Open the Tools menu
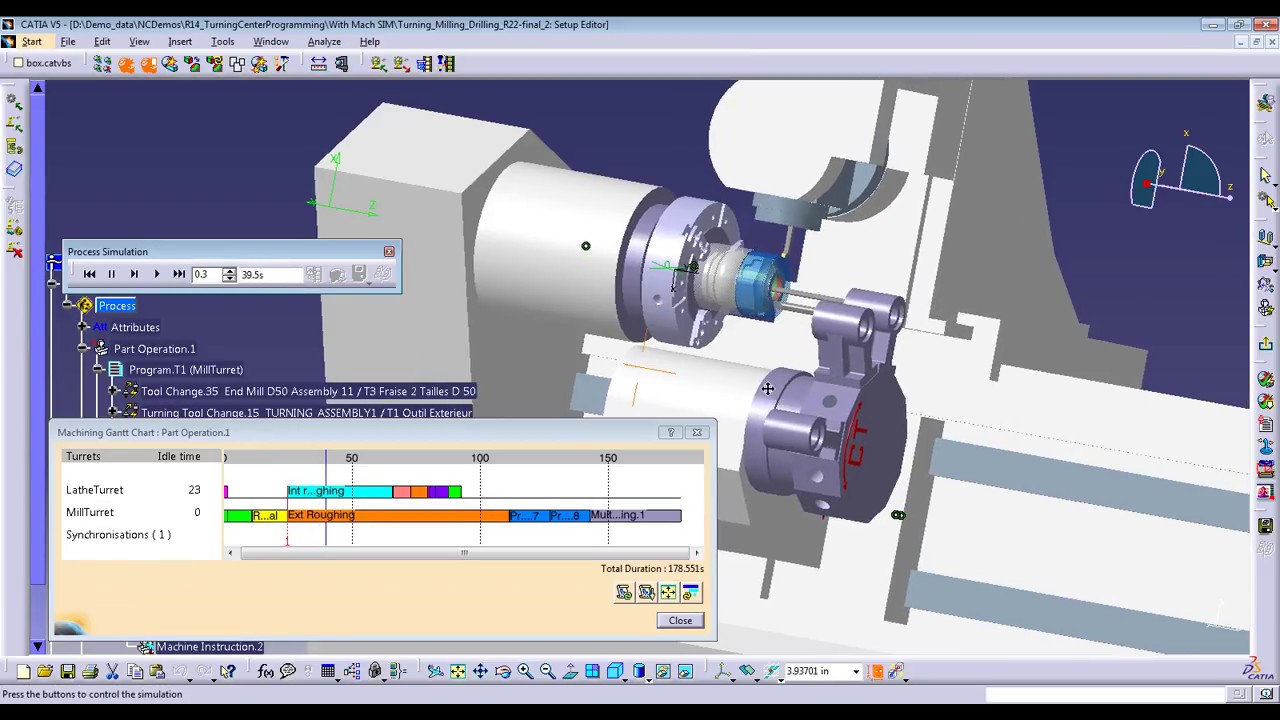 point(222,42)
